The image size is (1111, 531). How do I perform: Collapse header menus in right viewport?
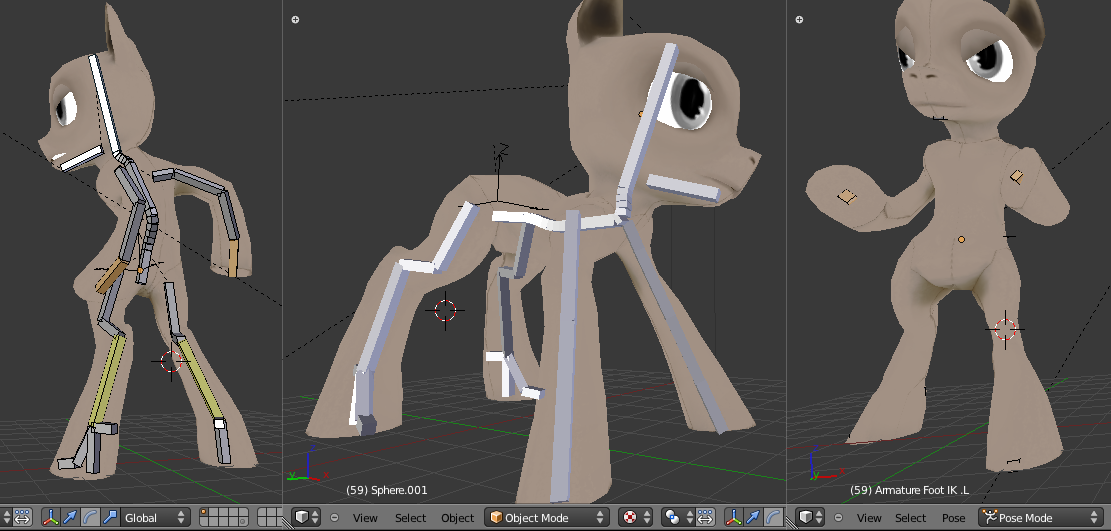coord(838,518)
